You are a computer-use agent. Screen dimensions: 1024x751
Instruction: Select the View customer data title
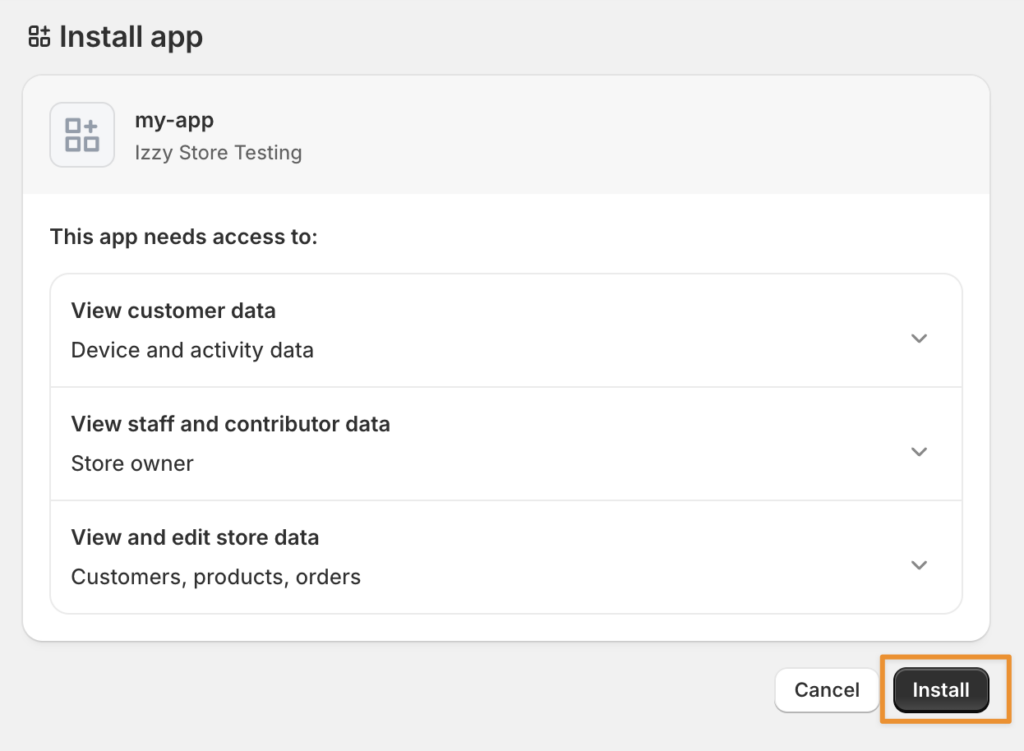173,311
